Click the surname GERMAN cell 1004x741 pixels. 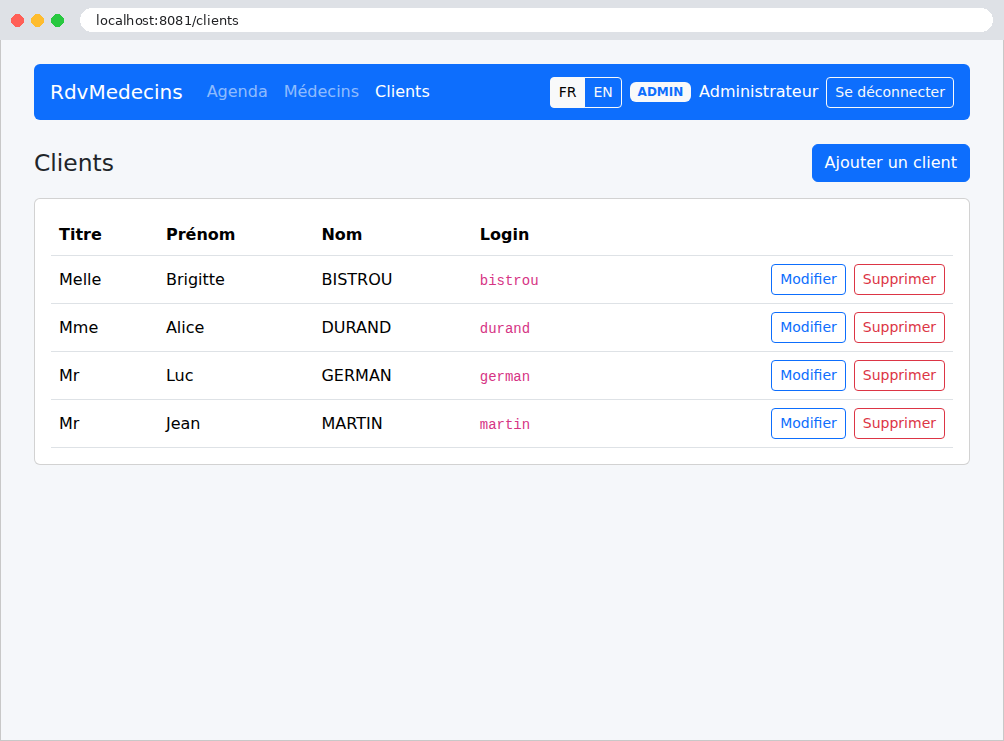point(356,375)
